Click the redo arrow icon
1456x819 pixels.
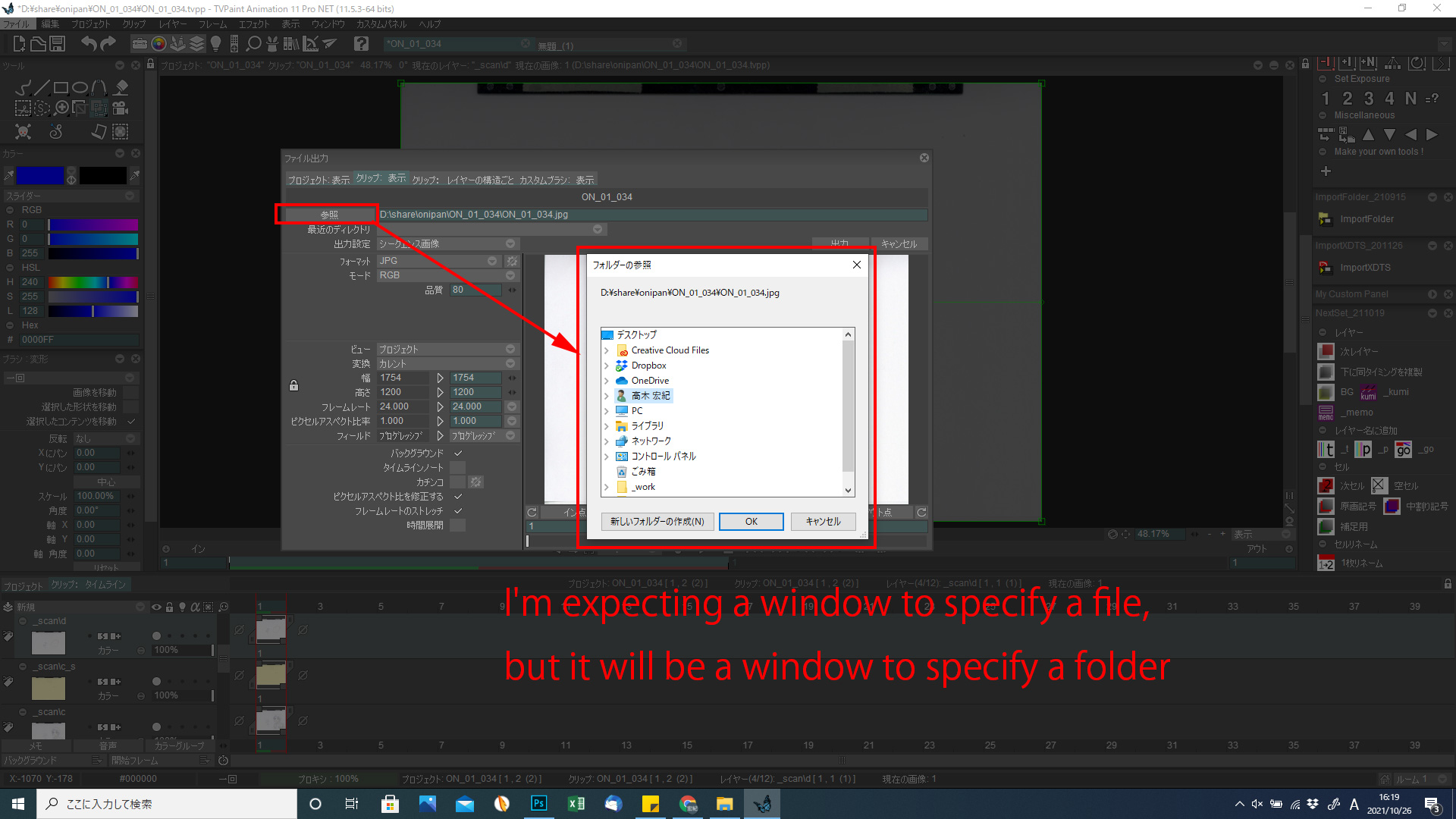click(108, 44)
